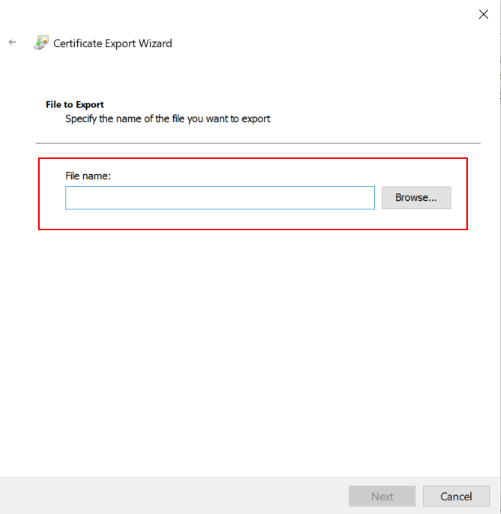Screen dimensions: 501x514
Task: Focus the File name text box
Action: tap(220, 198)
